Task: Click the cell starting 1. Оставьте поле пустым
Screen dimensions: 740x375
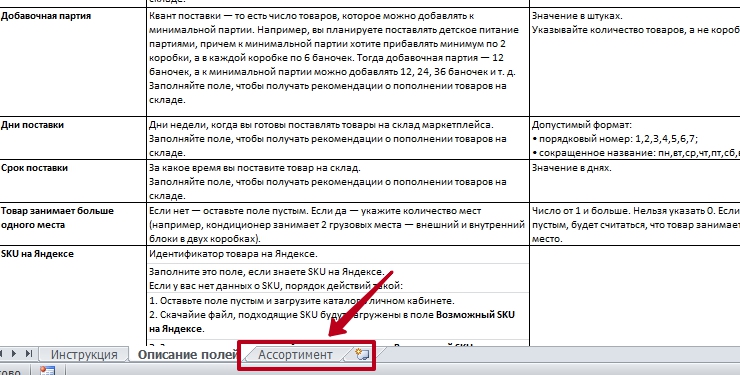Action: coord(338,315)
